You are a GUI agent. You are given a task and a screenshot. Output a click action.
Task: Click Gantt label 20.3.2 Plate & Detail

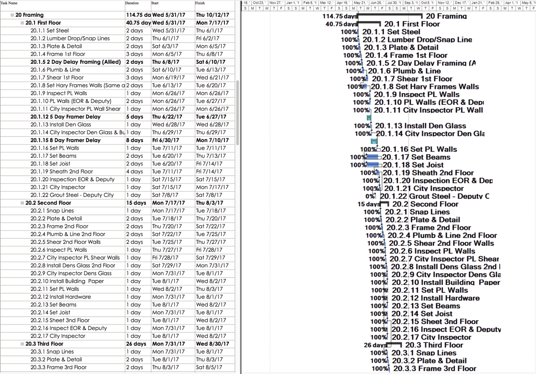[x=429, y=361]
